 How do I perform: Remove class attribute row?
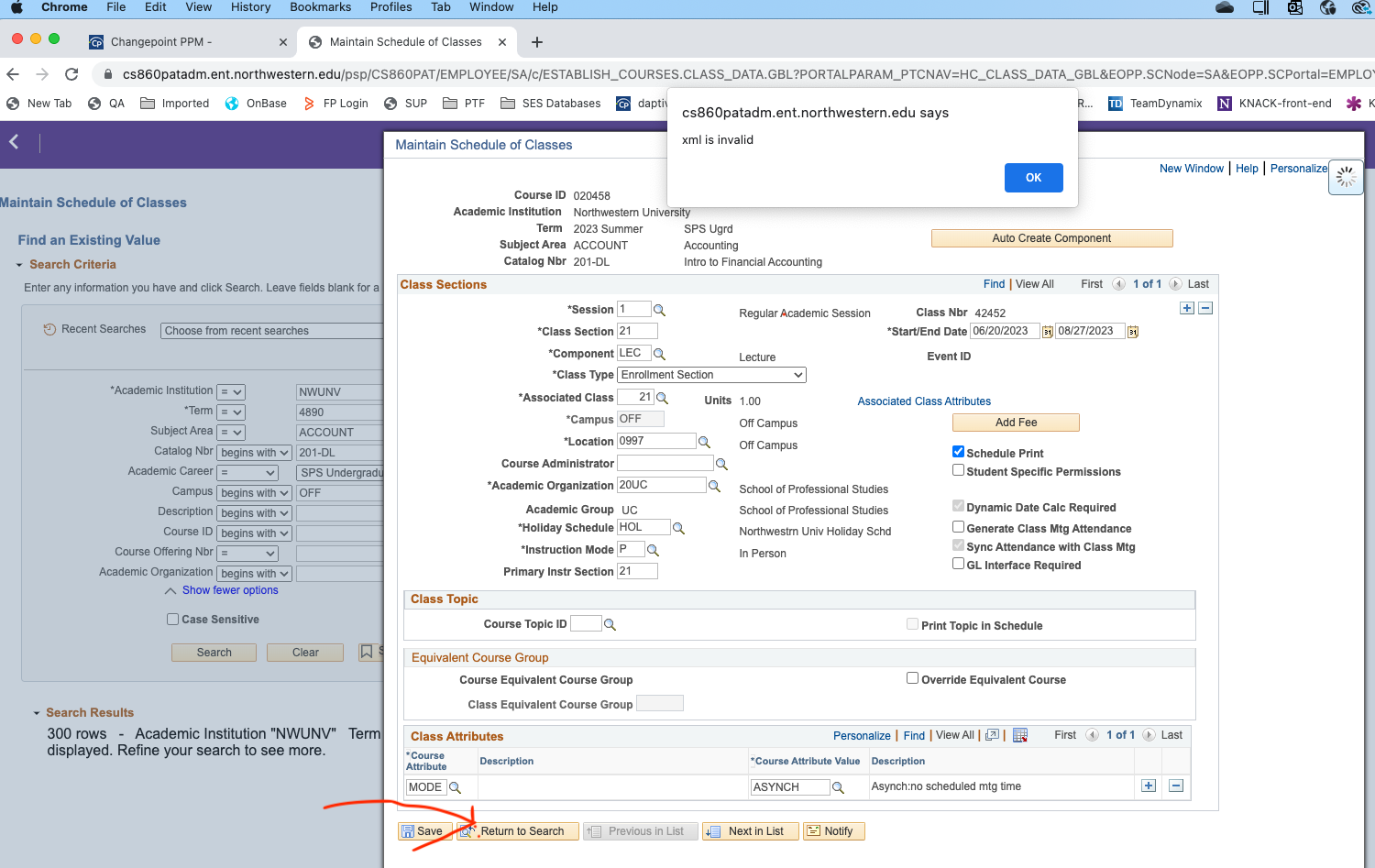1176,786
